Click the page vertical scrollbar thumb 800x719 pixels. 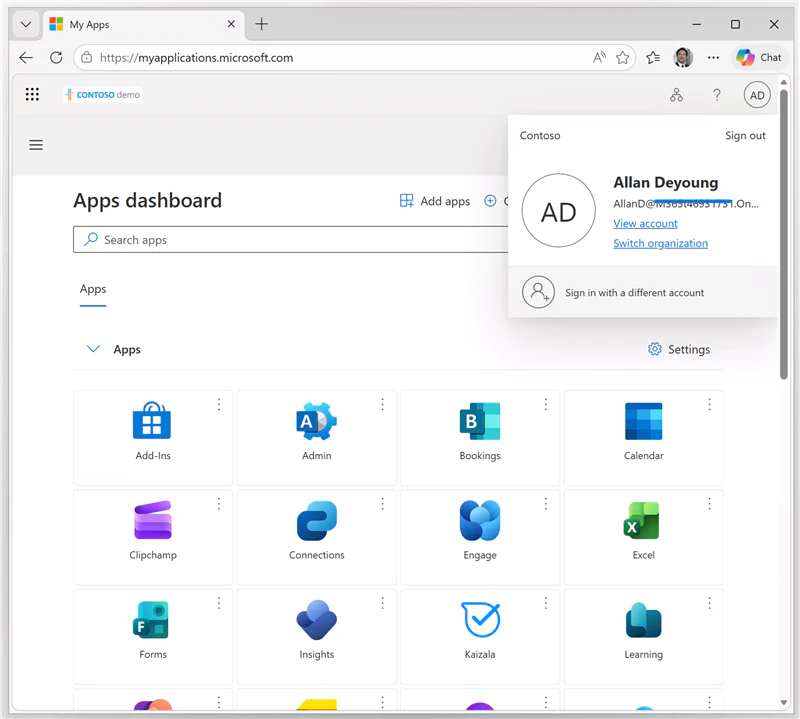coord(784,234)
